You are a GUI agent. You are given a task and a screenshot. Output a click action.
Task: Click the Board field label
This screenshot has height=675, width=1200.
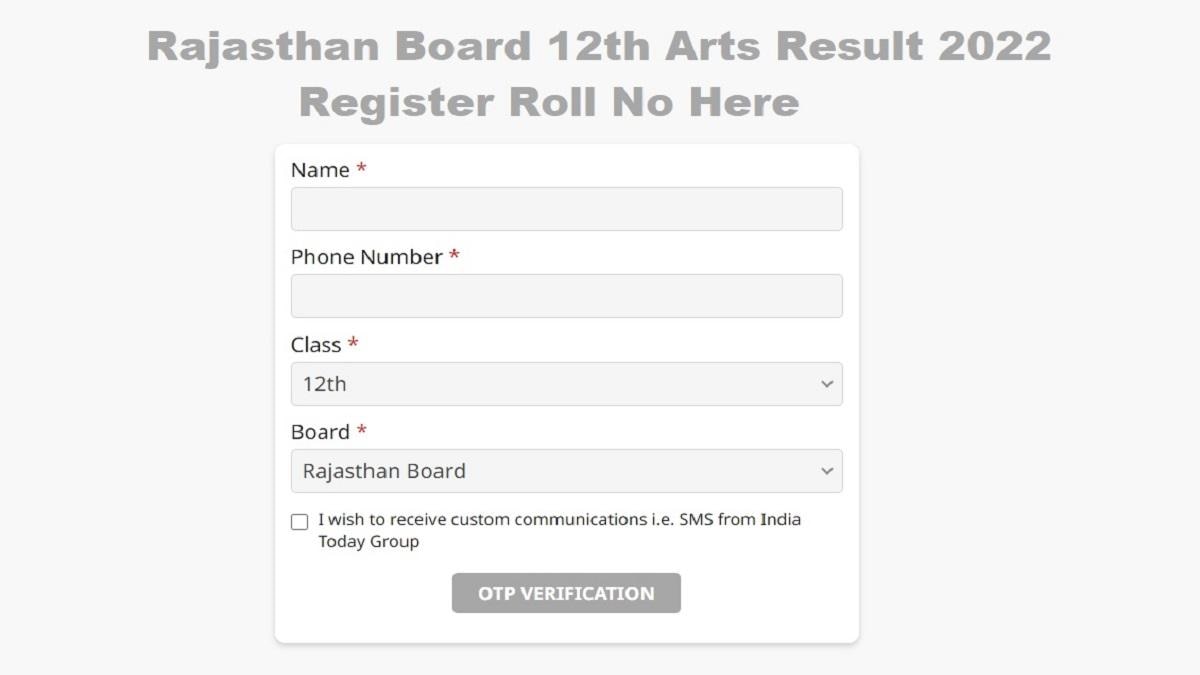coord(318,432)
